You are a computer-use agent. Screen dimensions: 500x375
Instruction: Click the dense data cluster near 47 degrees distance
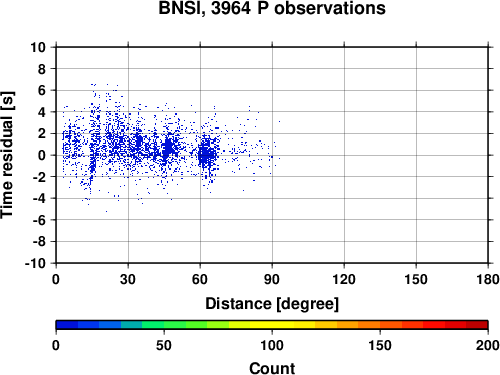tap(168, 147)
